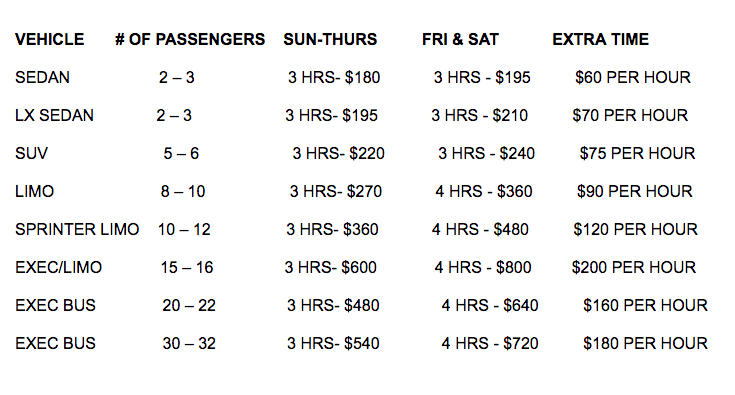Click the SEDAN vehicle name

coord(42,77)
